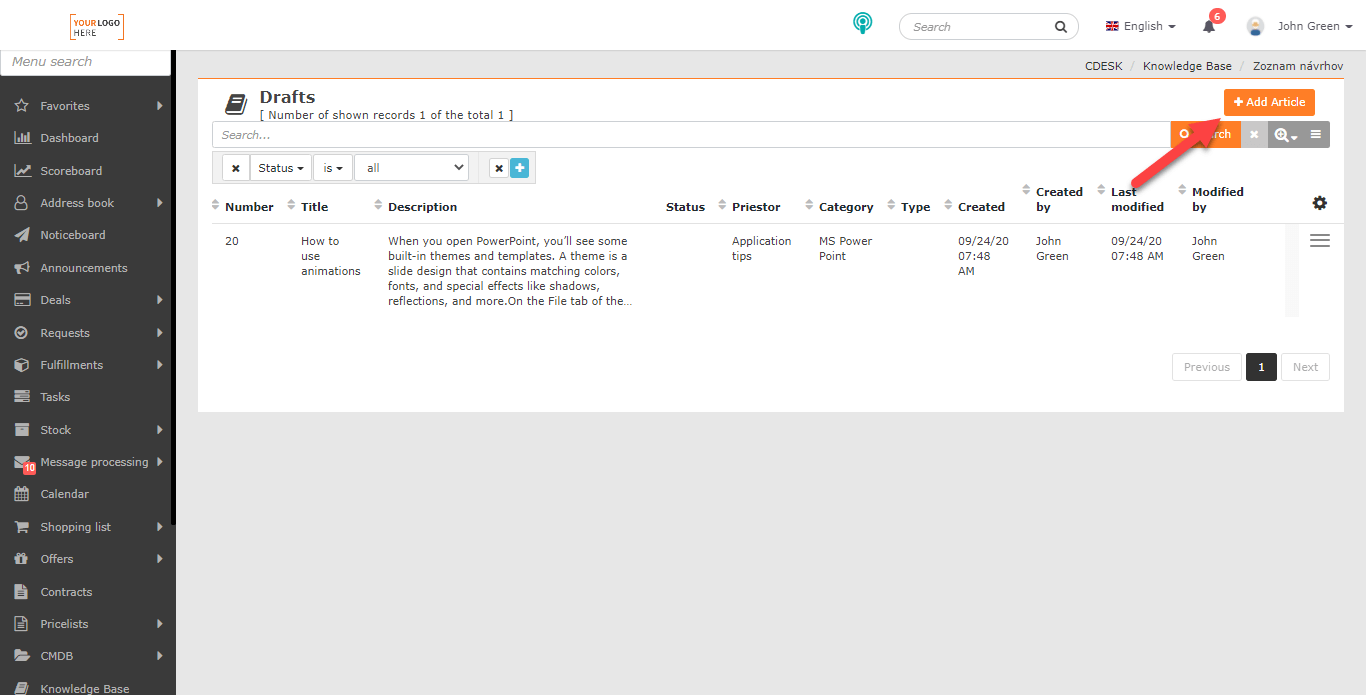This screenshot has height=695, width=1366.
Task: Expand the Address book submenu arrow
Action: tap(160, 203)
